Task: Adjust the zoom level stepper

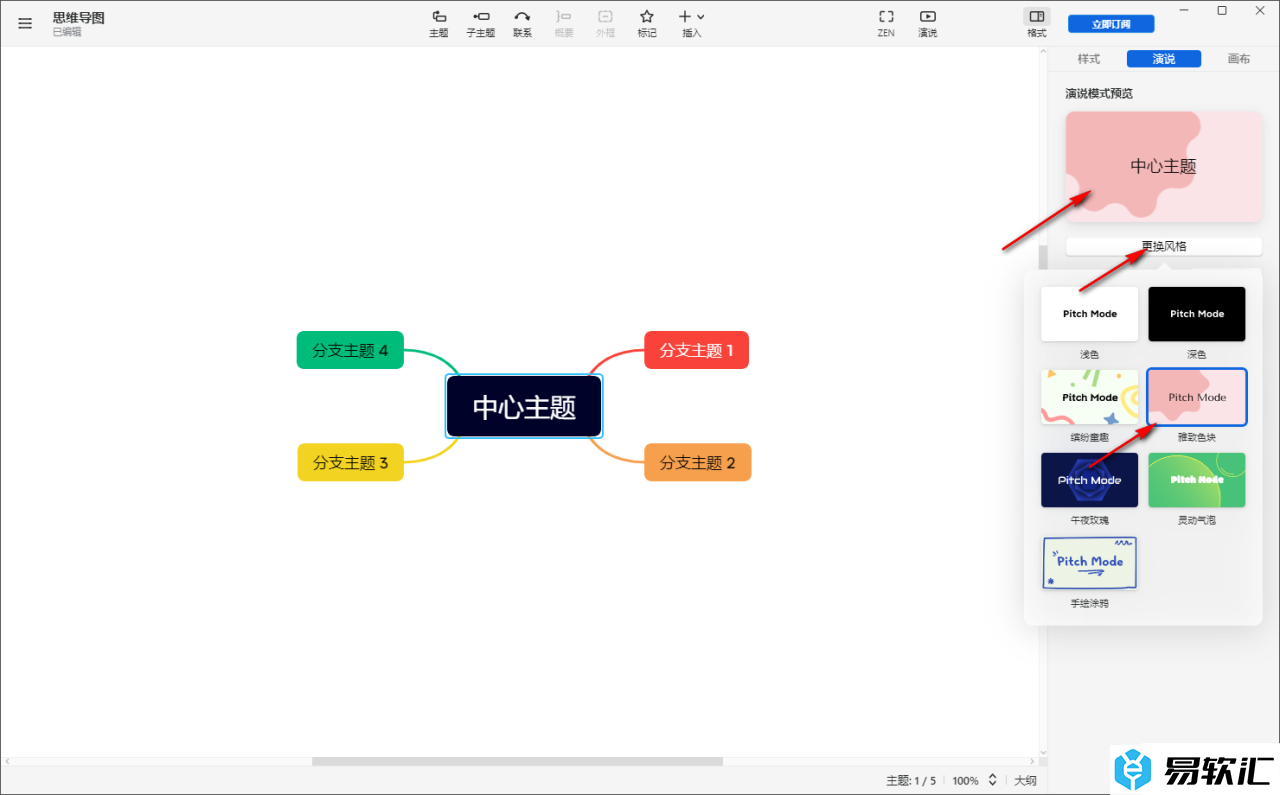Action: (x=992, y=780)
